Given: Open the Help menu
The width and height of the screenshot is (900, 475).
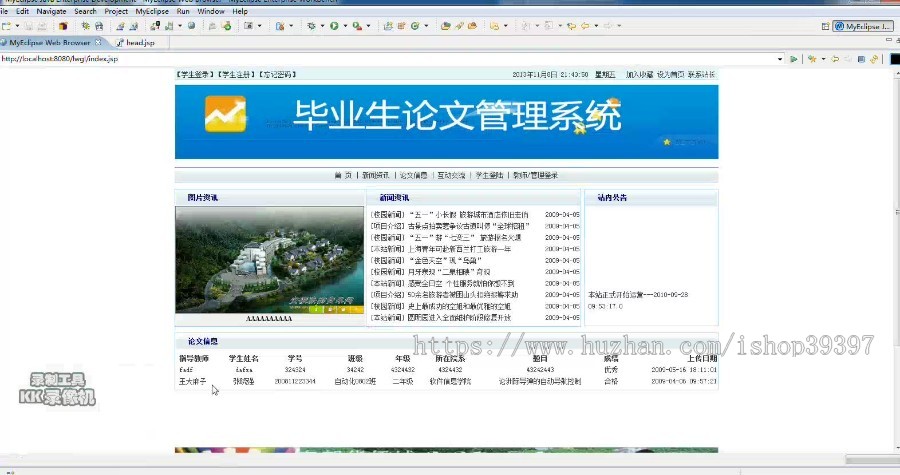Looking at the screenshot, I should (240, 11).
